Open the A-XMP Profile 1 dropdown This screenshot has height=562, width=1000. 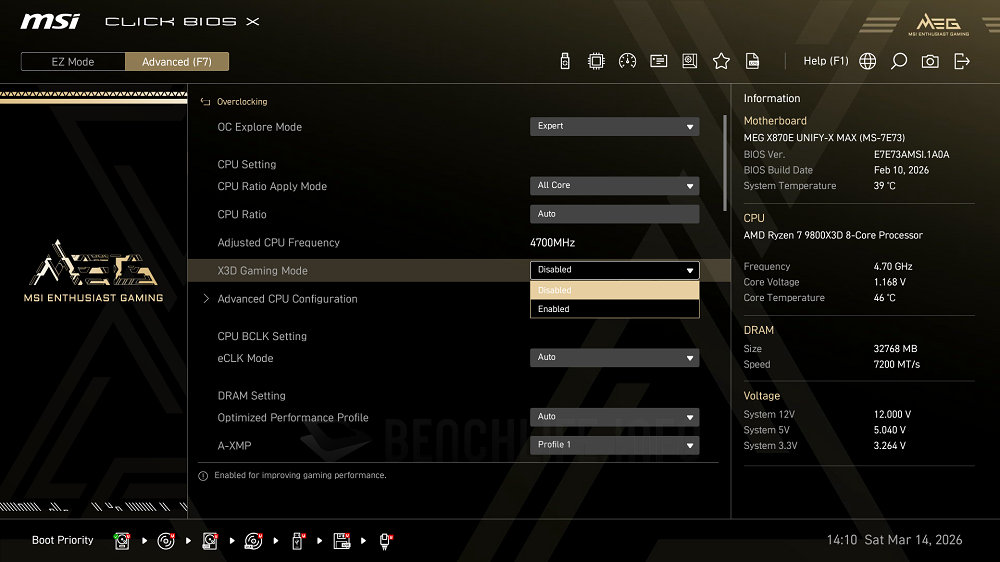point(615,445)
